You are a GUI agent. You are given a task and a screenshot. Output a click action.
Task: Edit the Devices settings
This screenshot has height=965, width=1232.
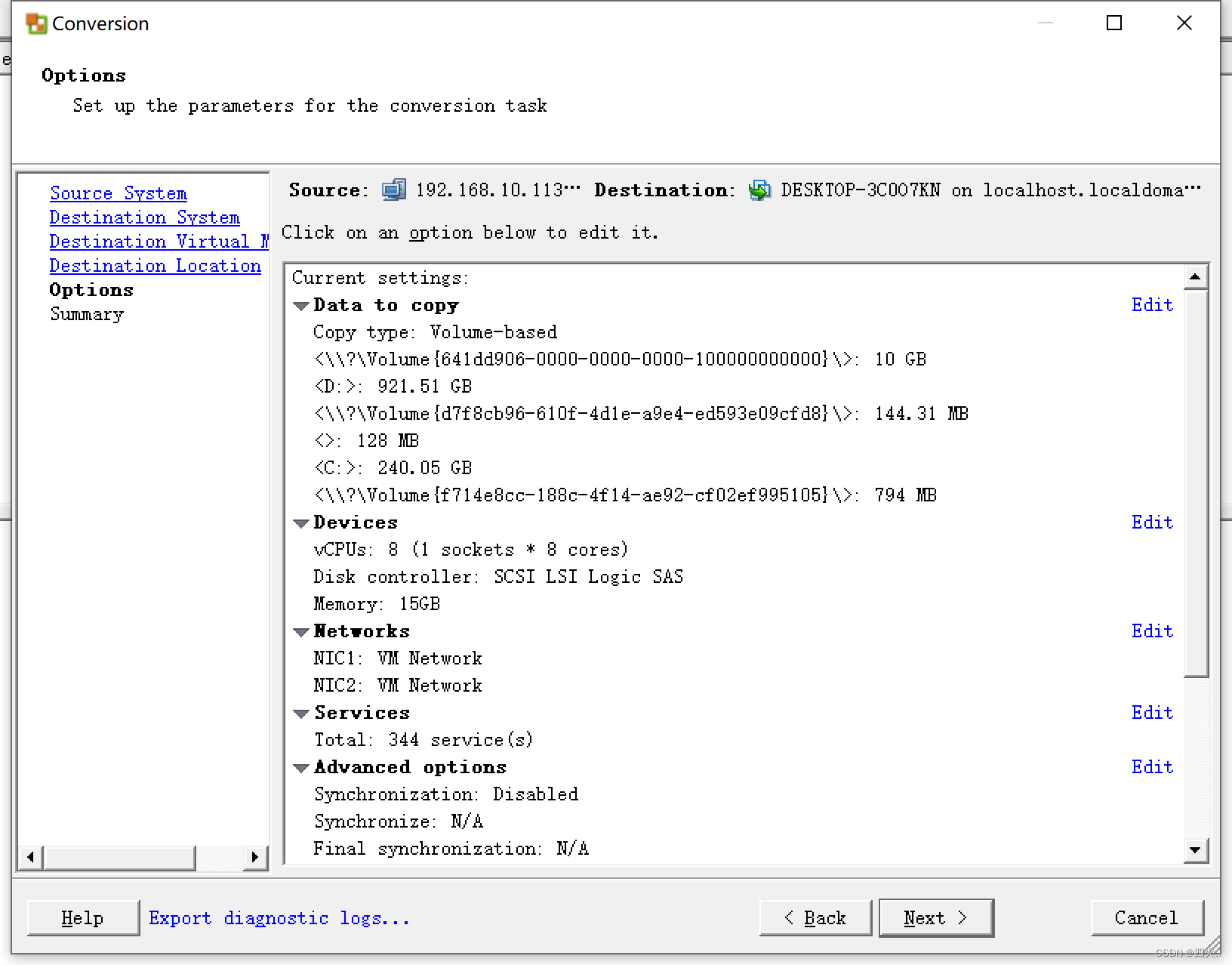click(x=1152, y=522)
